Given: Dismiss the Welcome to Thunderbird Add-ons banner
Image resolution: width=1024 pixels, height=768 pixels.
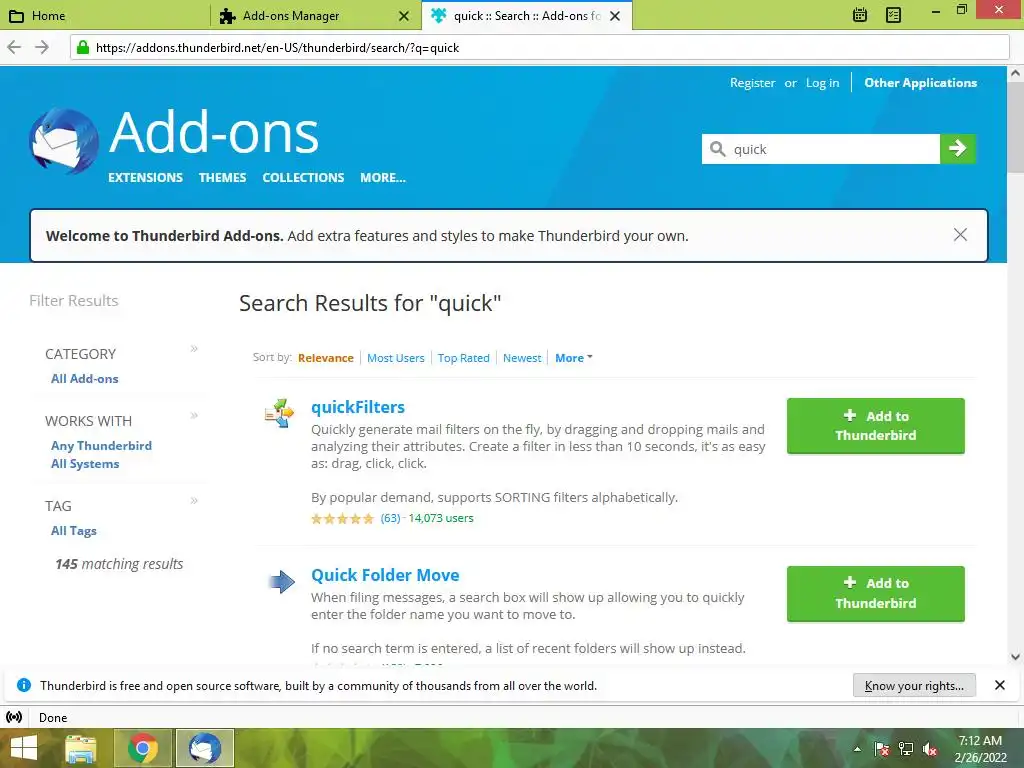Looking at the screenshot, I should pos(960,234).
